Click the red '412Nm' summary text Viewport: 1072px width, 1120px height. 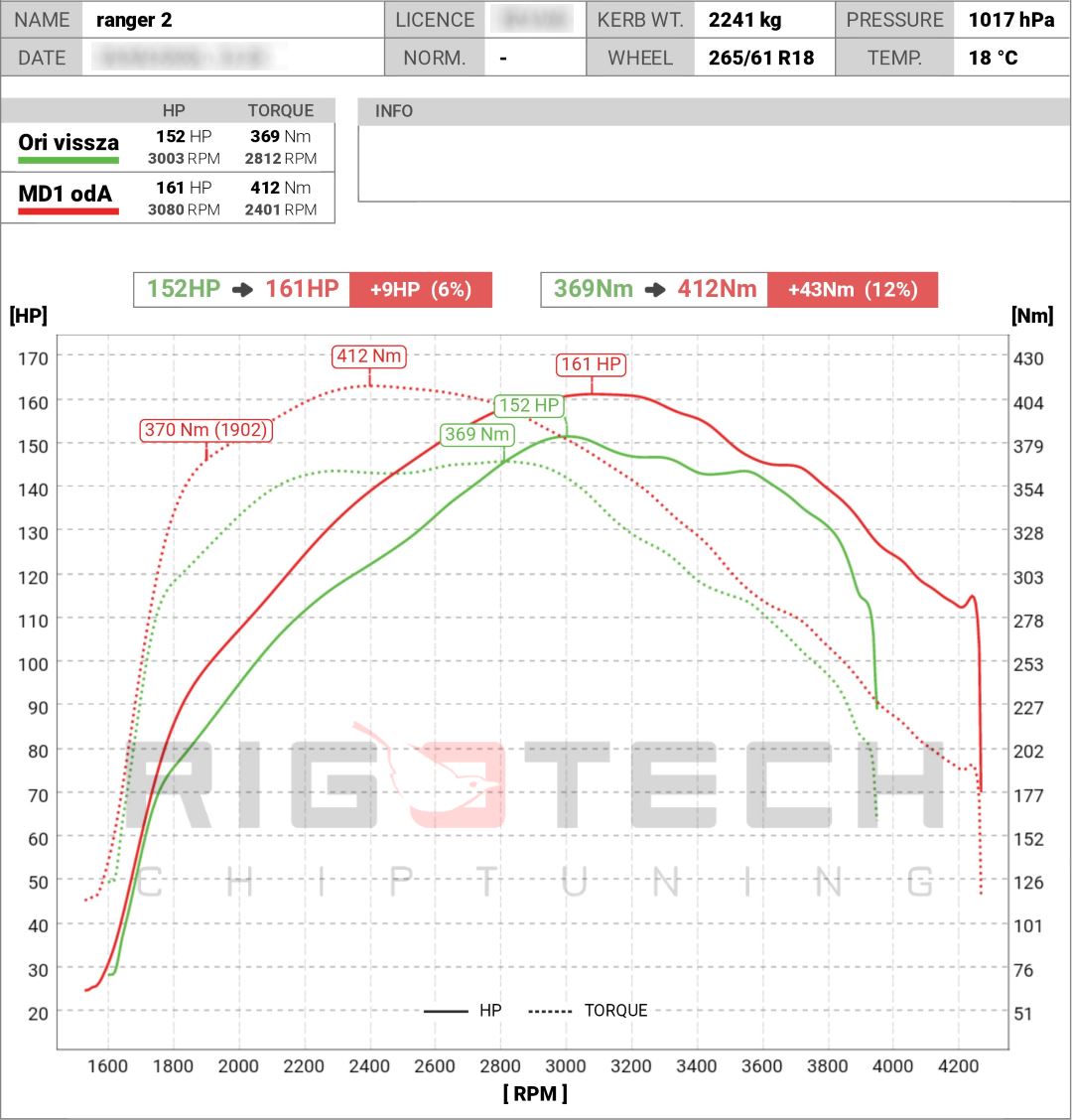tap(717, 289)
